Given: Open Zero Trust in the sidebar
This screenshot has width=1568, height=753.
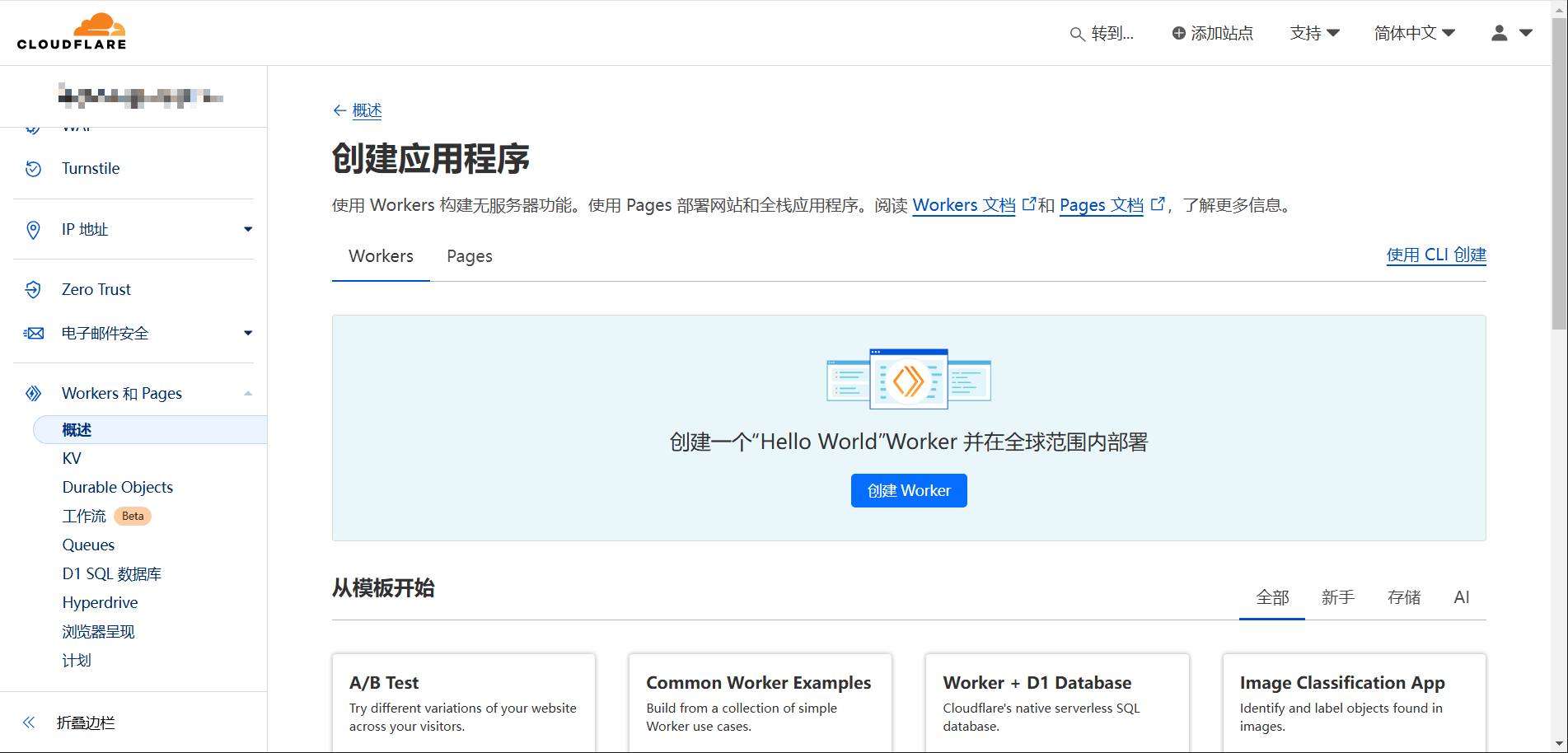Looking at the screenshot, I should click(x=96, y=289).
